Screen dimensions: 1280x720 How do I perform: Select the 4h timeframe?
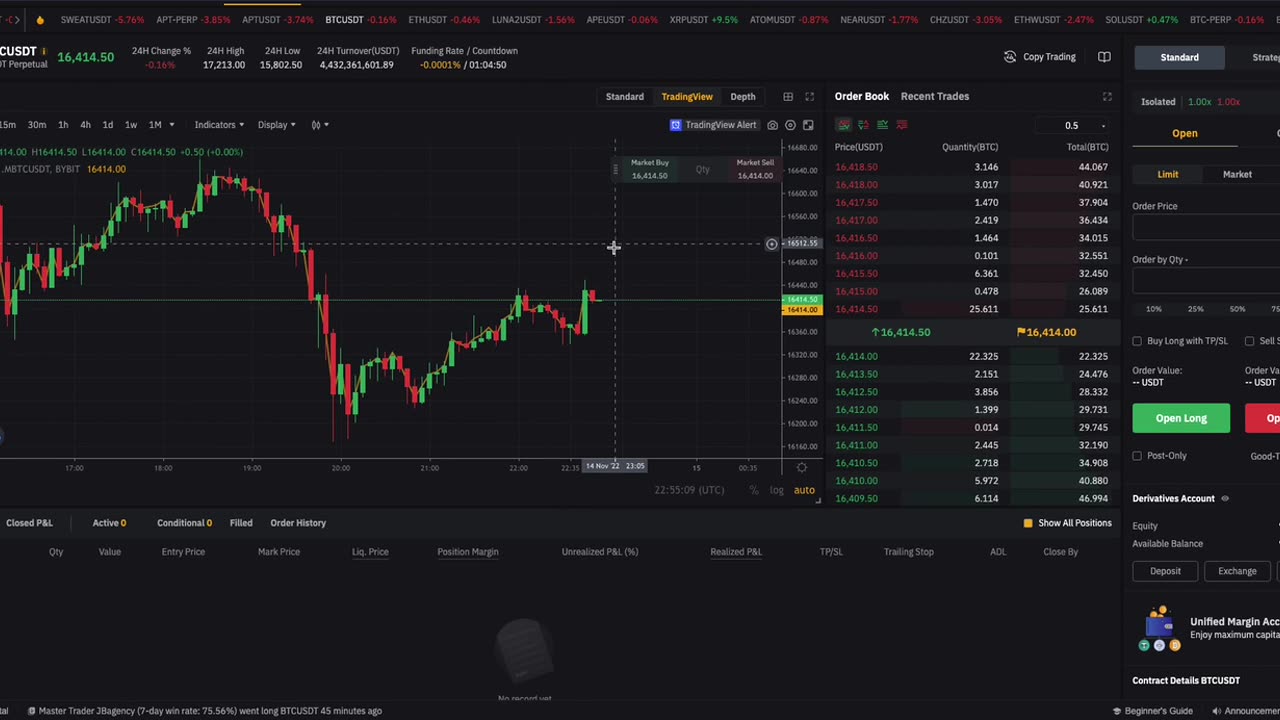pyautogui.click(x=85, y=125)
